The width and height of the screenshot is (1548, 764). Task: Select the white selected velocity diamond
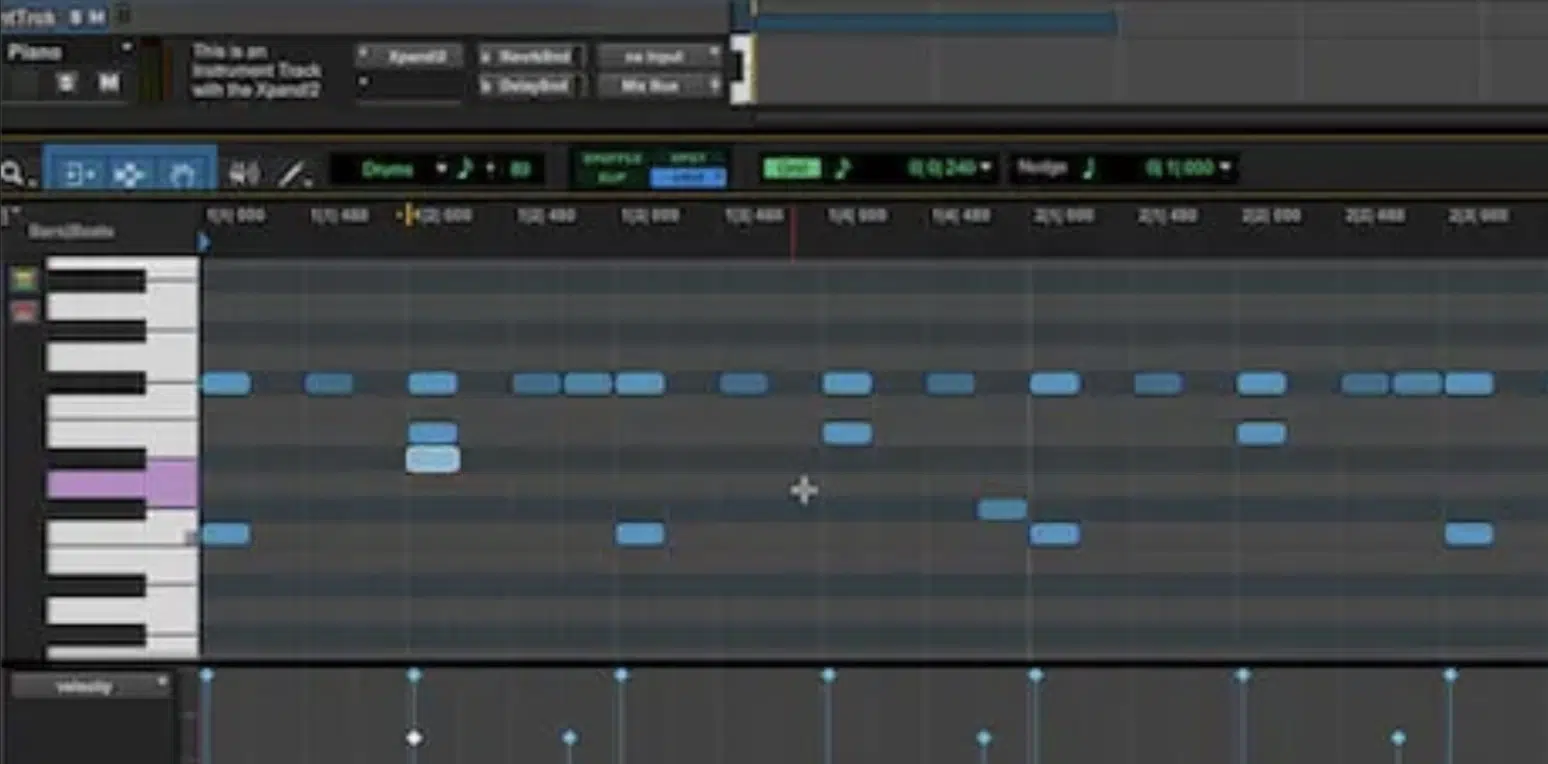[414, 738]
